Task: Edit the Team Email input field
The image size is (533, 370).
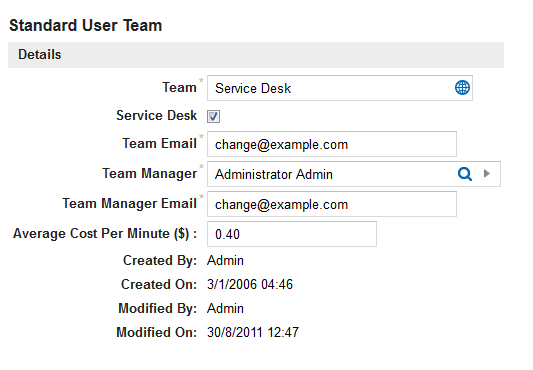Action: [x=332, y=144]
